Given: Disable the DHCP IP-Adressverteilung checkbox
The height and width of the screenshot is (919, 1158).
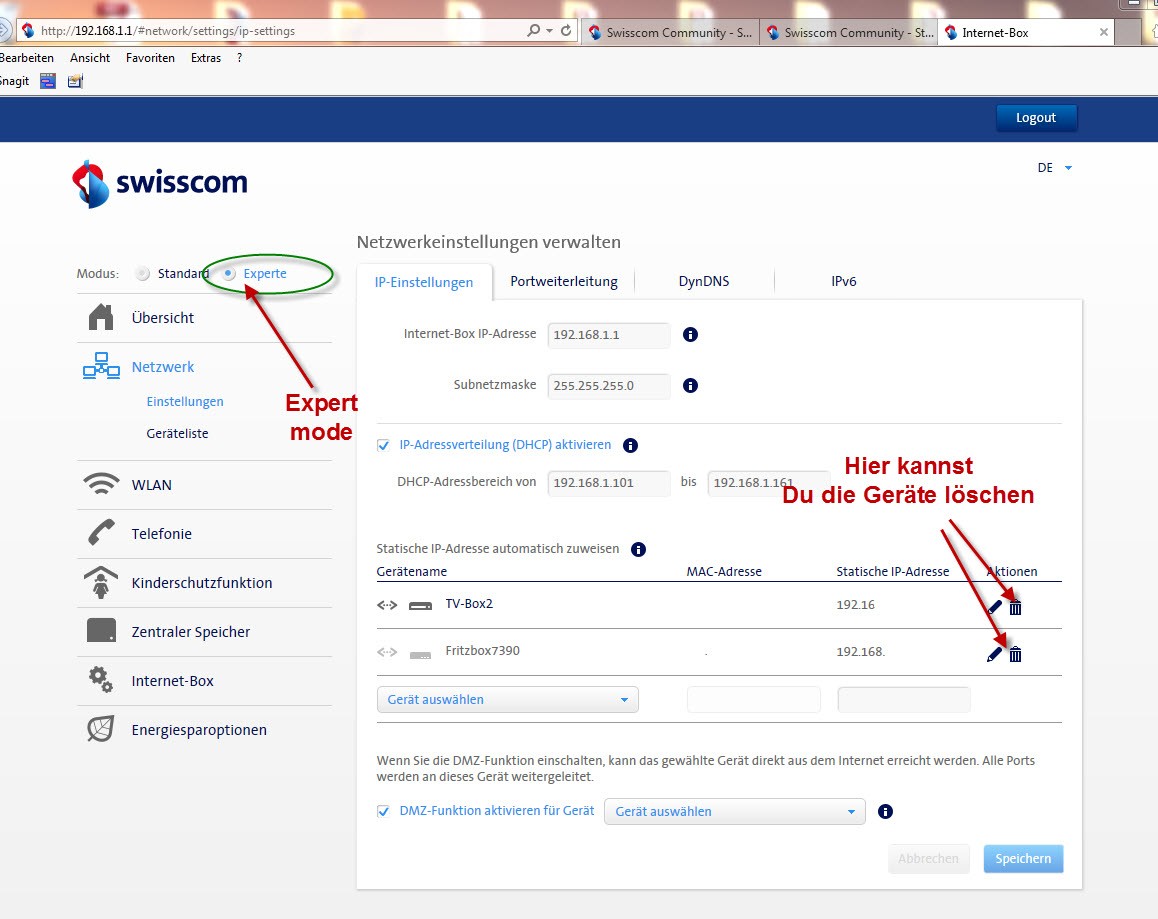Looking at the screenshot, I should [383, 445].
